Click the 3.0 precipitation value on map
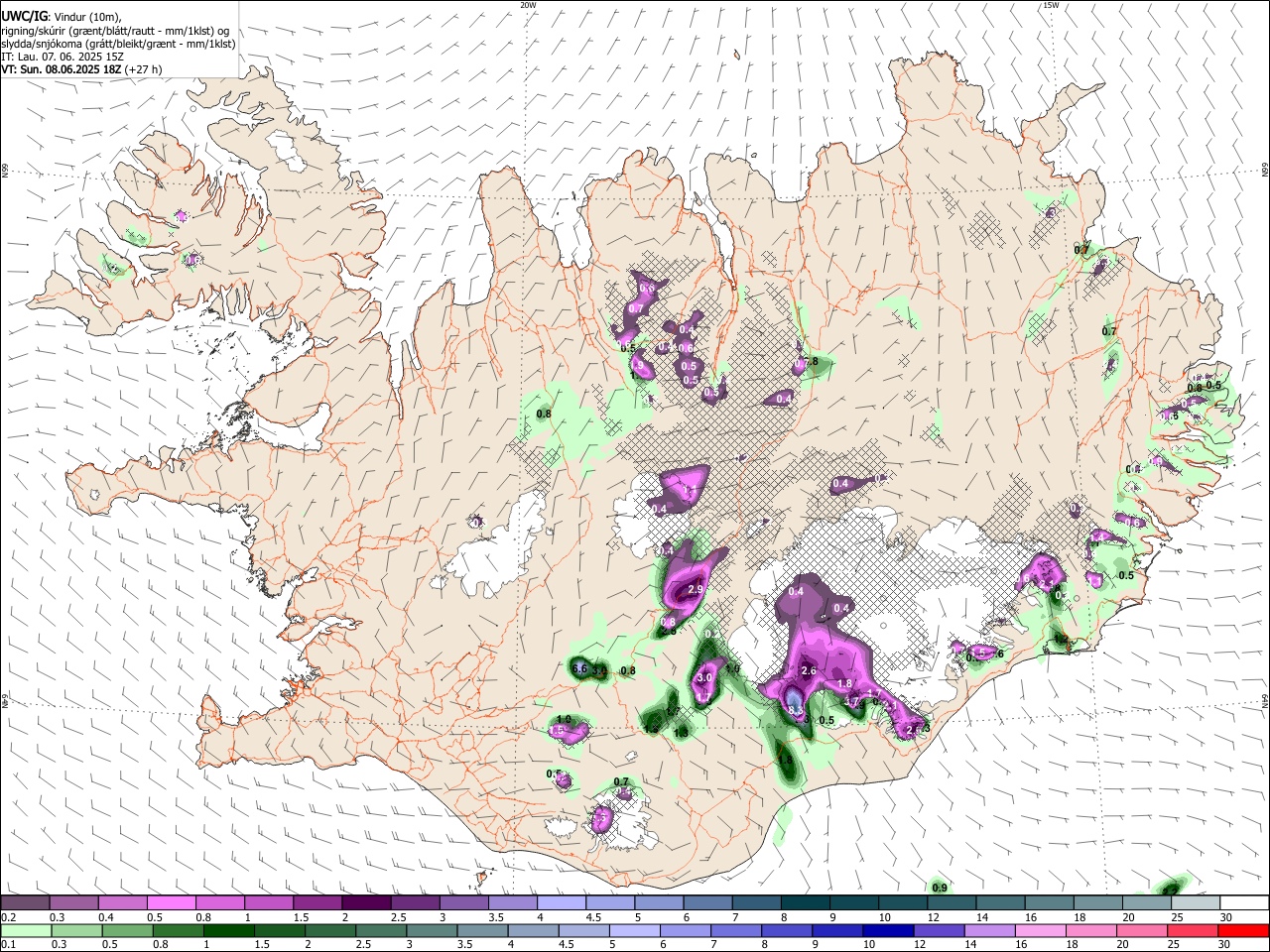 [705, 678]
